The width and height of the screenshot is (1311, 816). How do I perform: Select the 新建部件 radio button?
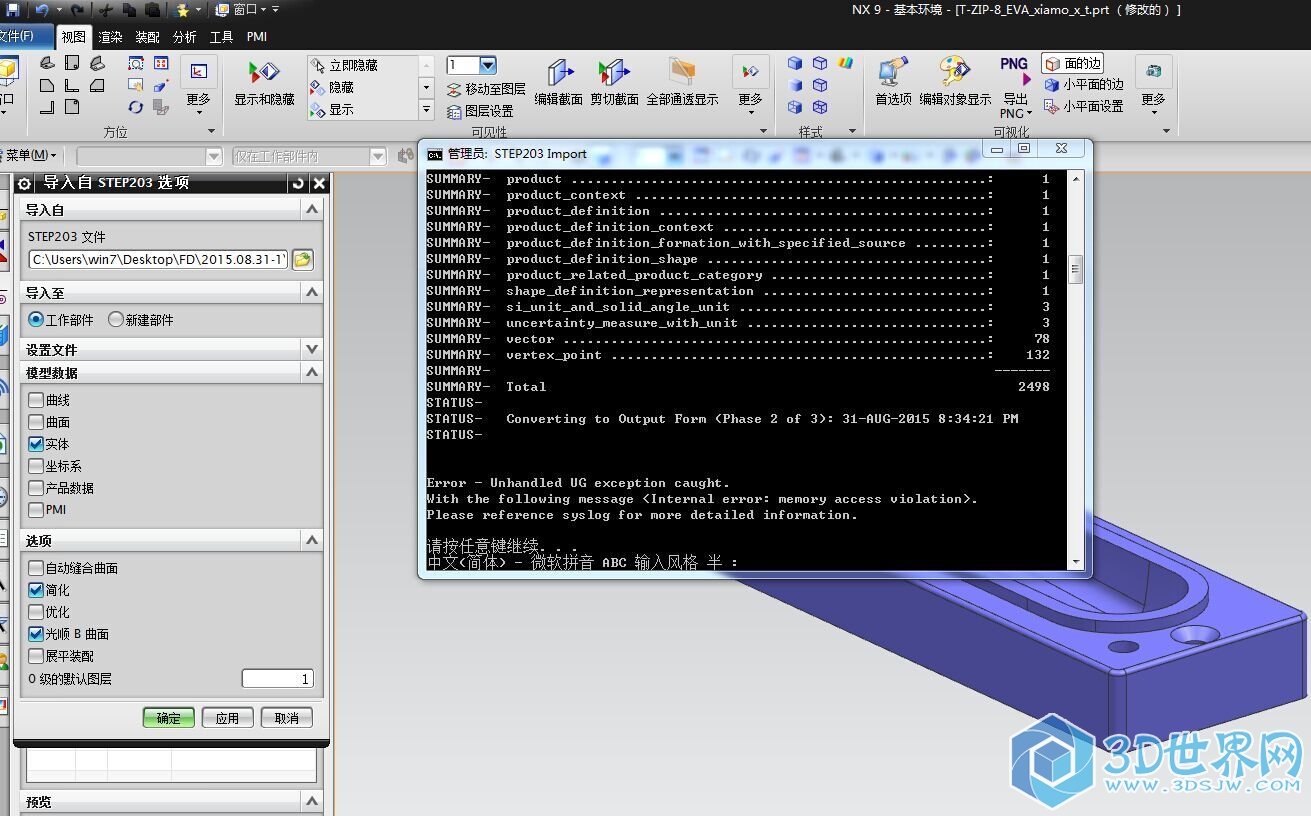pos(116,320)
